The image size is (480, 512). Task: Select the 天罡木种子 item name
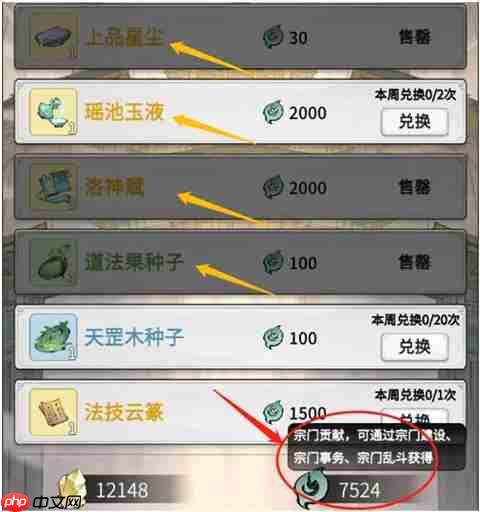coord(134,337)
